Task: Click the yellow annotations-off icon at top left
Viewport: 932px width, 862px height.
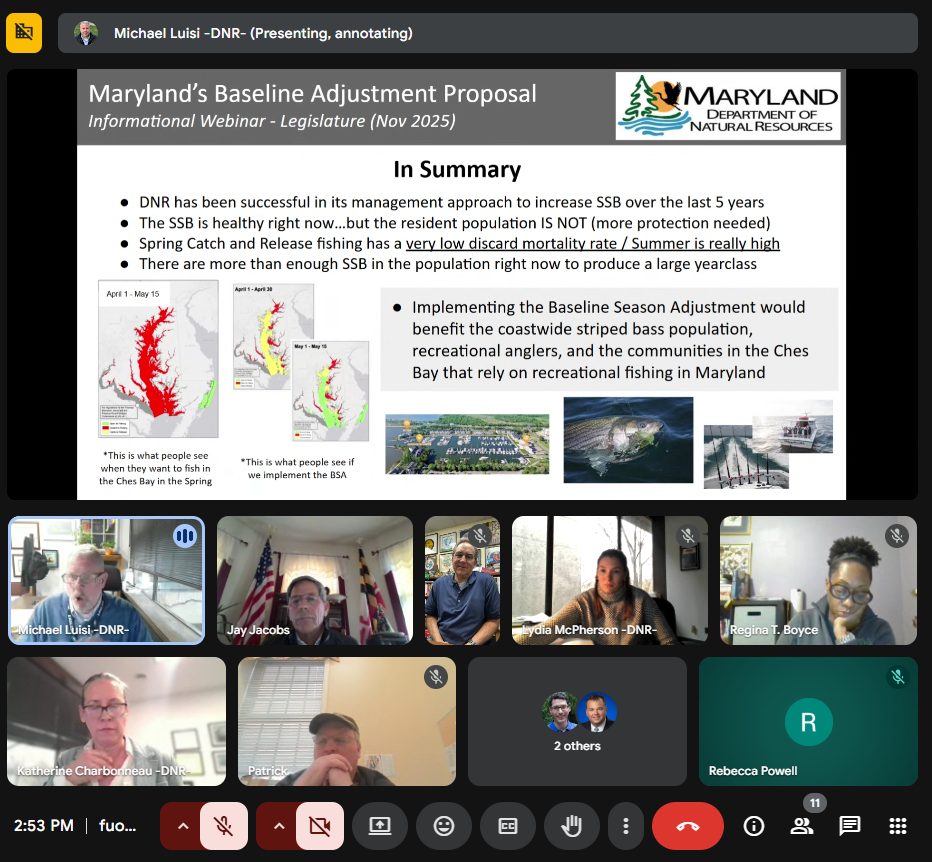Action: 24,33
